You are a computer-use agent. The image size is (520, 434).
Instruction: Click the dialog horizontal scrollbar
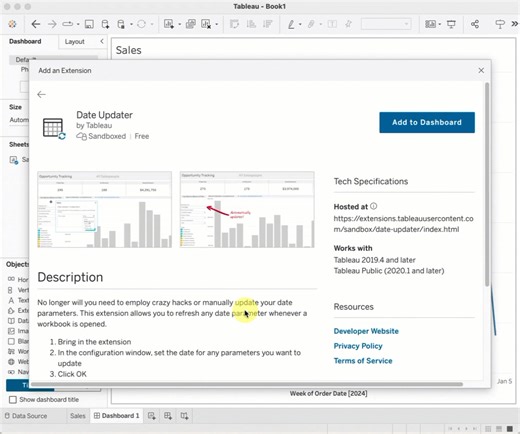(x=247, y=384)
